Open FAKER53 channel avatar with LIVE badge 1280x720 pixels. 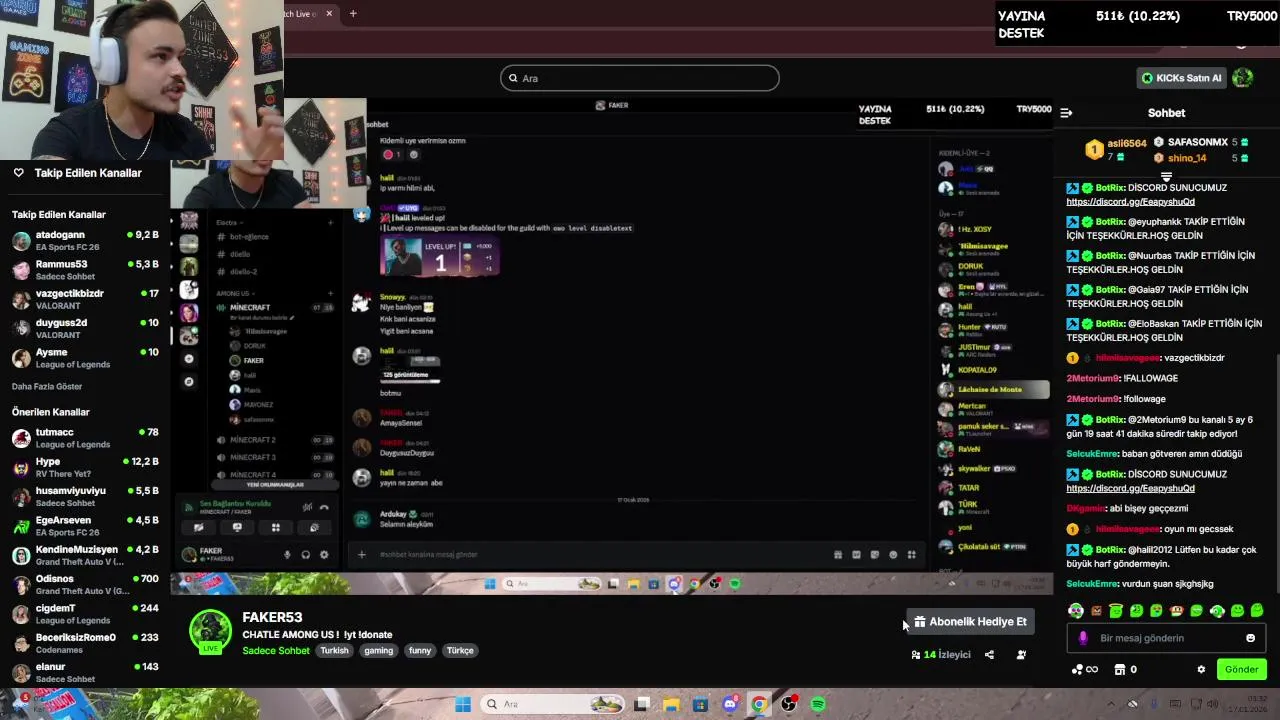(210, 632)
